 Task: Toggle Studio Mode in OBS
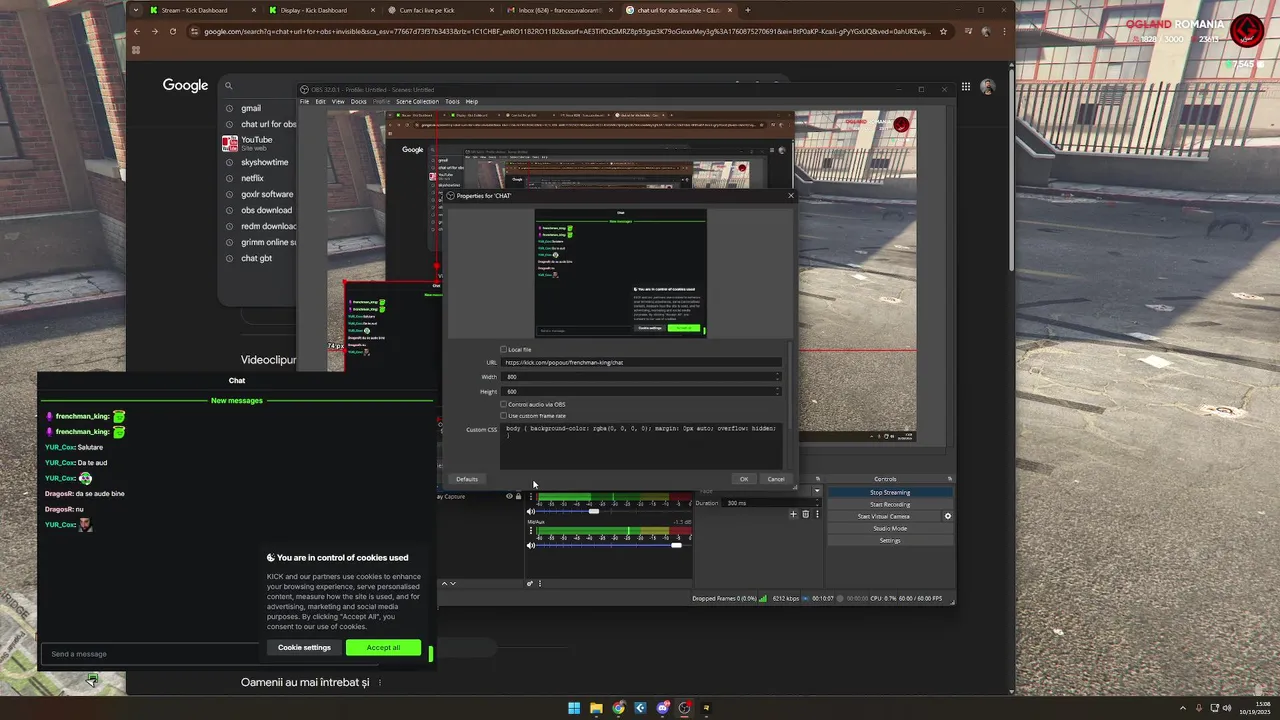point(889,528)
